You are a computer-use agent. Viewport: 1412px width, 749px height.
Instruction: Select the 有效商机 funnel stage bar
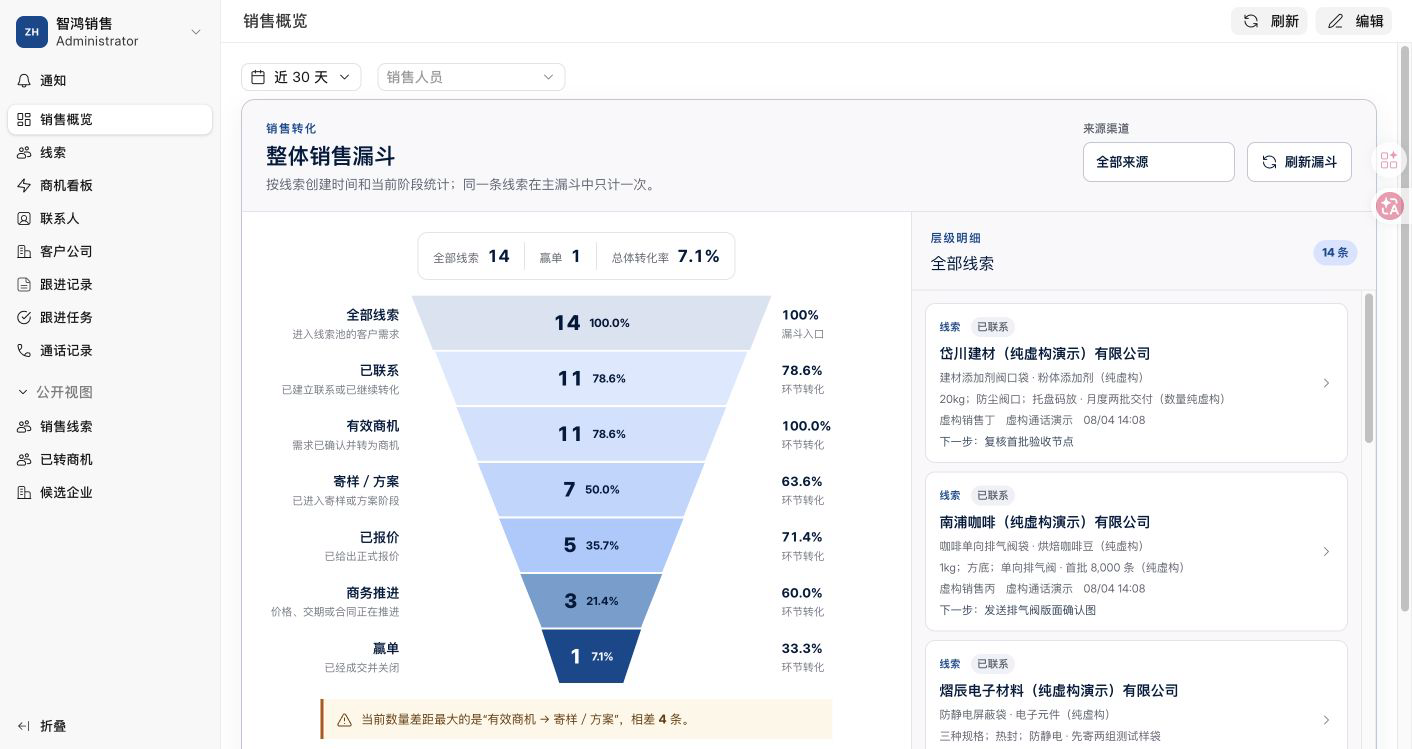[x=591, y=434]
